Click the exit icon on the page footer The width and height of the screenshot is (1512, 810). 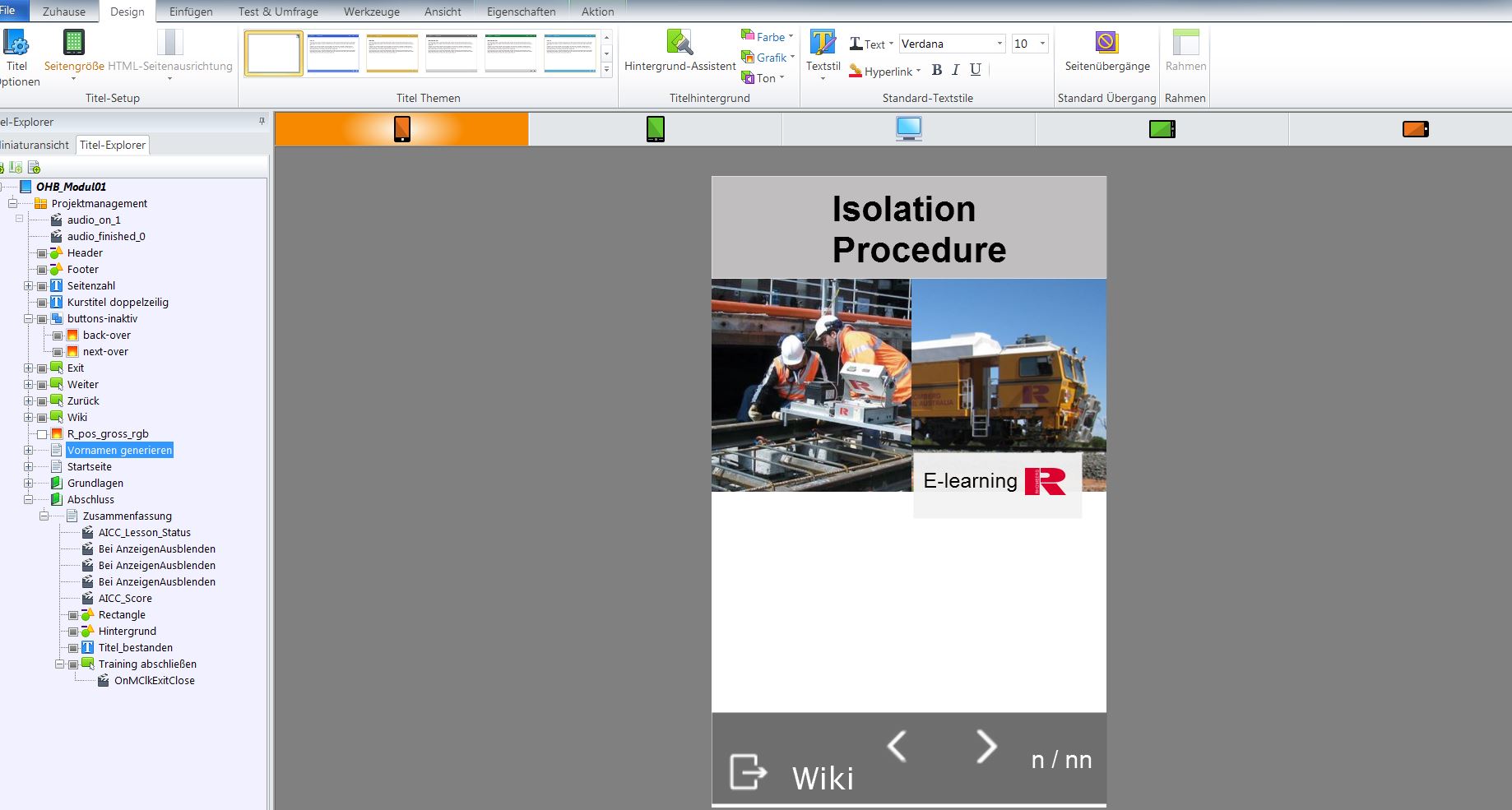[x=748, y=771]
